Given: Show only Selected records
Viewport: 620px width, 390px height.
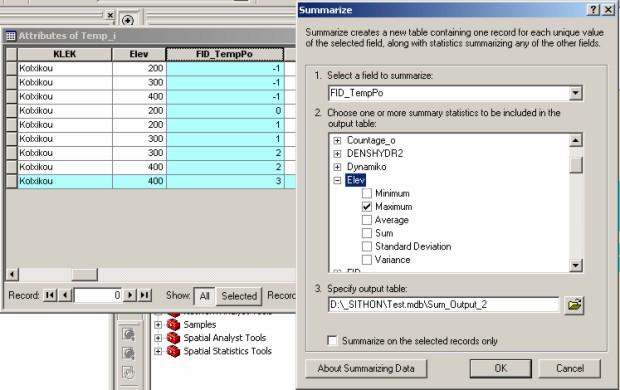Looking at the screenshot, I should [239, 296].
